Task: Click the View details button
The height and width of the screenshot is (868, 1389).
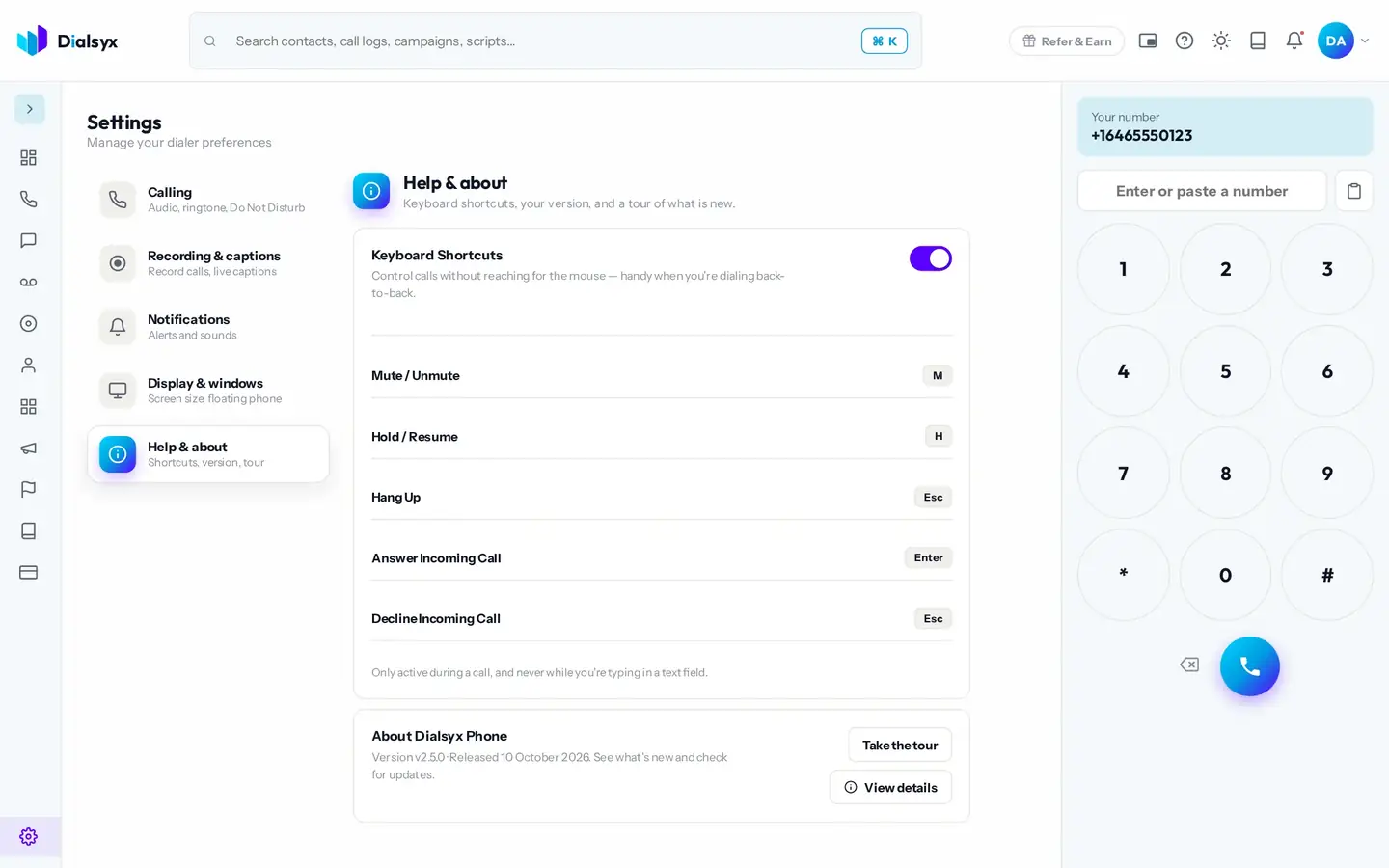Action: pyautogui.click(x=890, y=787)
